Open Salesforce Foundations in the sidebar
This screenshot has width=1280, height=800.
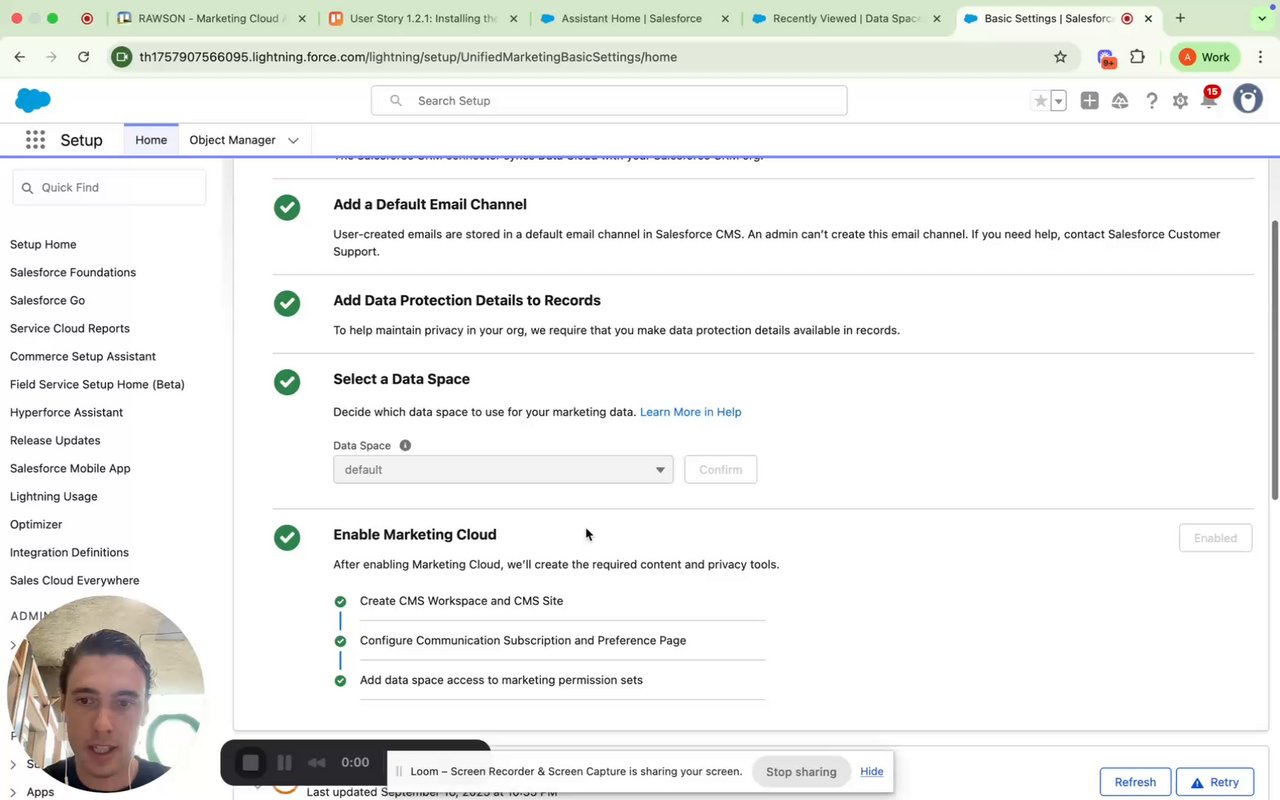[x=73, y=272]
